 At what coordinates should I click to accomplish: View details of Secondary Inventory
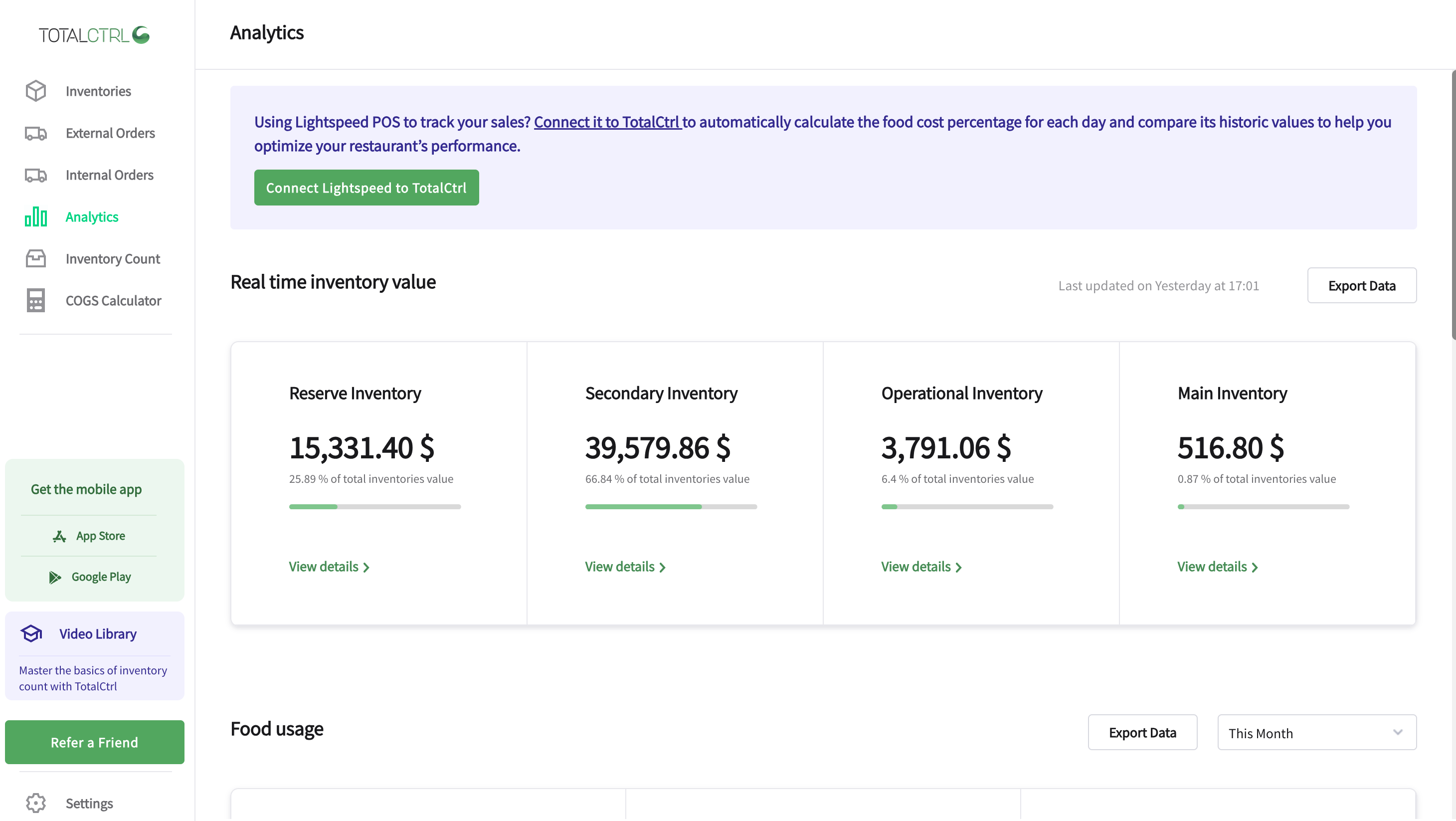[625, 567]
